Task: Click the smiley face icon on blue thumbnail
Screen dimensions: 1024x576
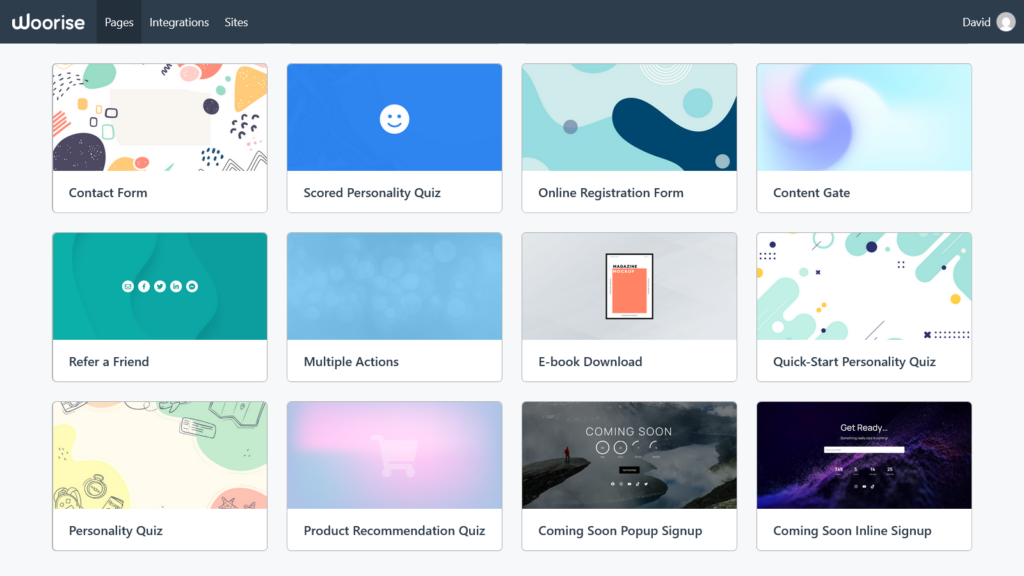Action: pos(394,119)
